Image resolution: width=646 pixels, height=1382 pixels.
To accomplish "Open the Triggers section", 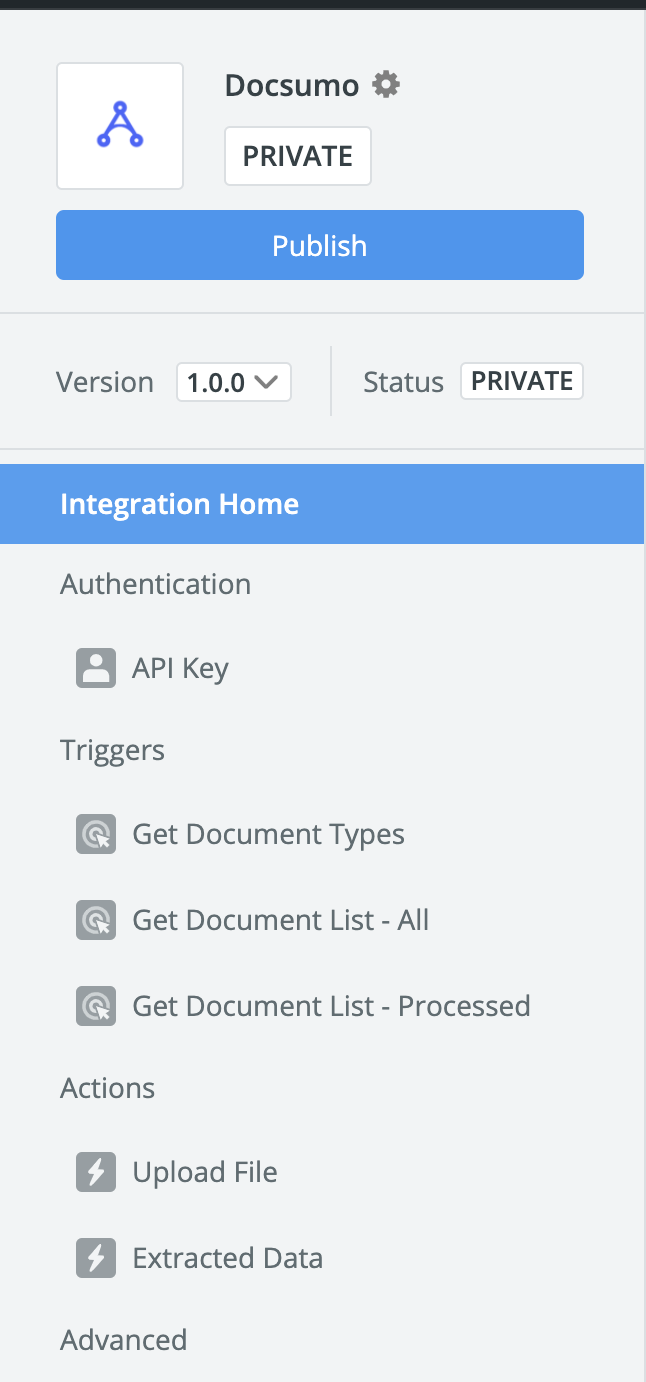I will point(112,750).
